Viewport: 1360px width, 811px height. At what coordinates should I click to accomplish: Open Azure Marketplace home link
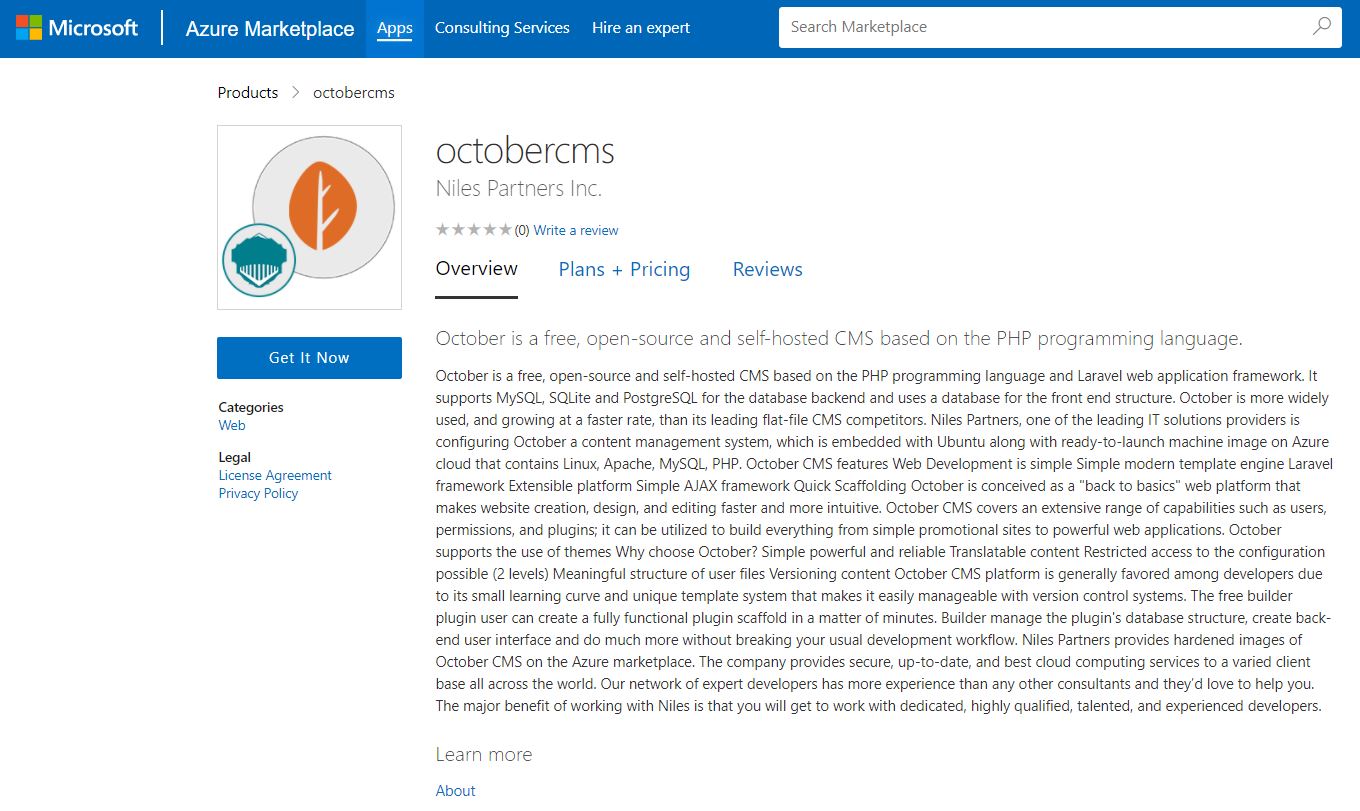pos(270,28)
